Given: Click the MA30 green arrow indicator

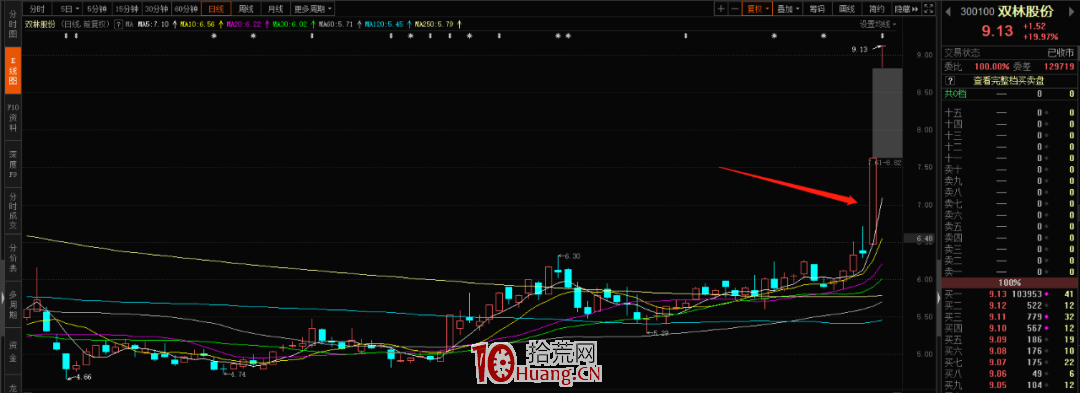Looking at the screenshot, I should 313,24.
